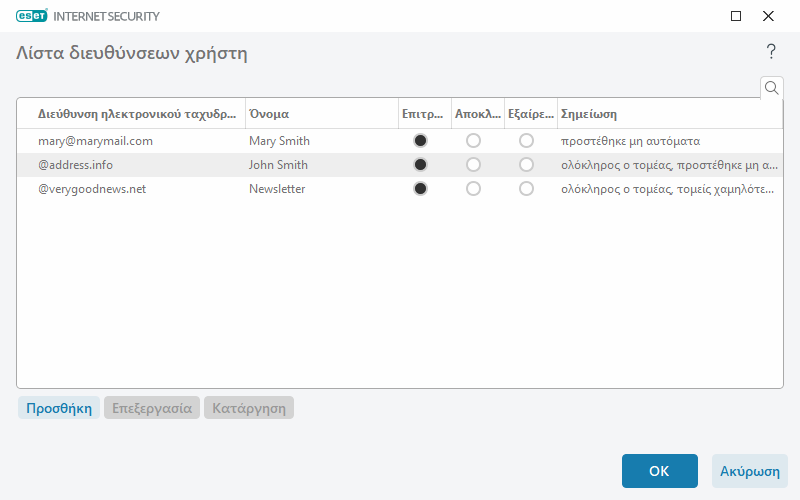Click the Κατάργηση button

tap(249, 408)
